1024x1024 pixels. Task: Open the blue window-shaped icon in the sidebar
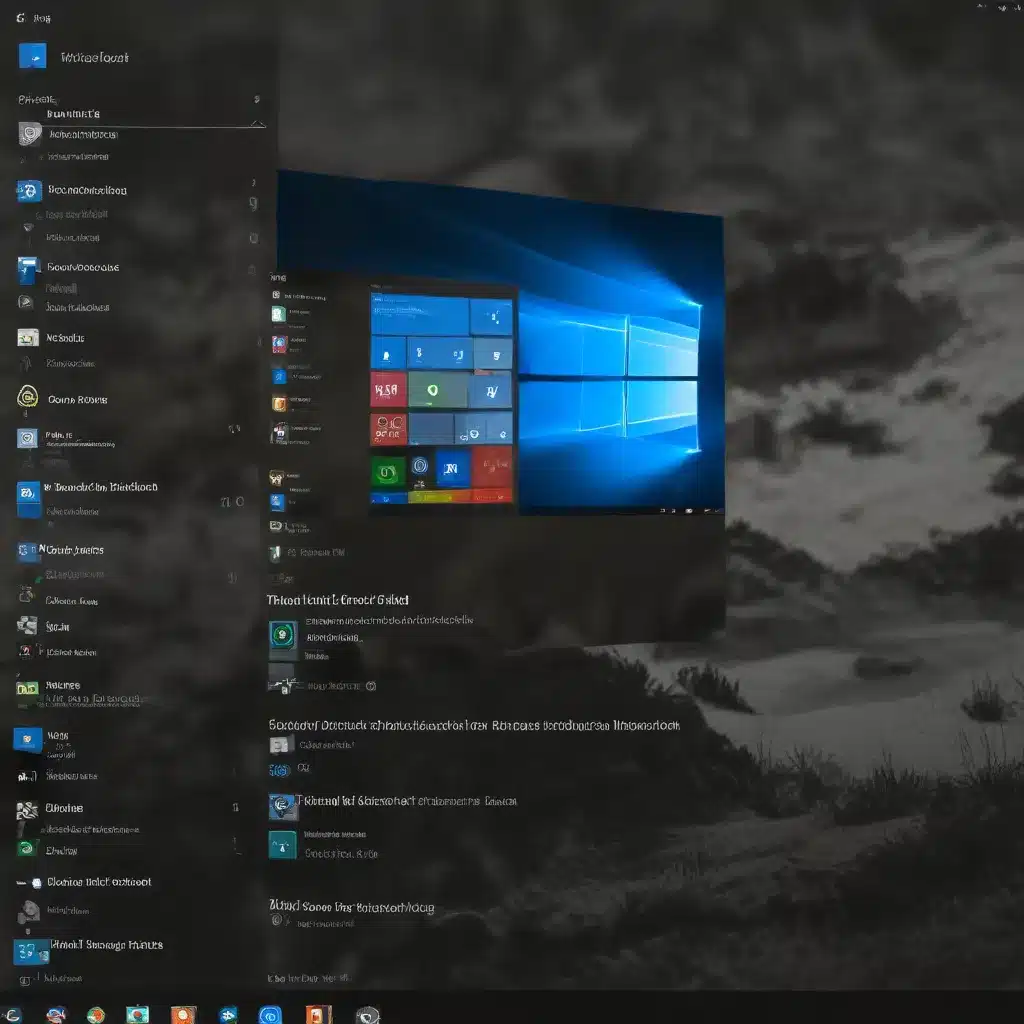click(28, 270)
